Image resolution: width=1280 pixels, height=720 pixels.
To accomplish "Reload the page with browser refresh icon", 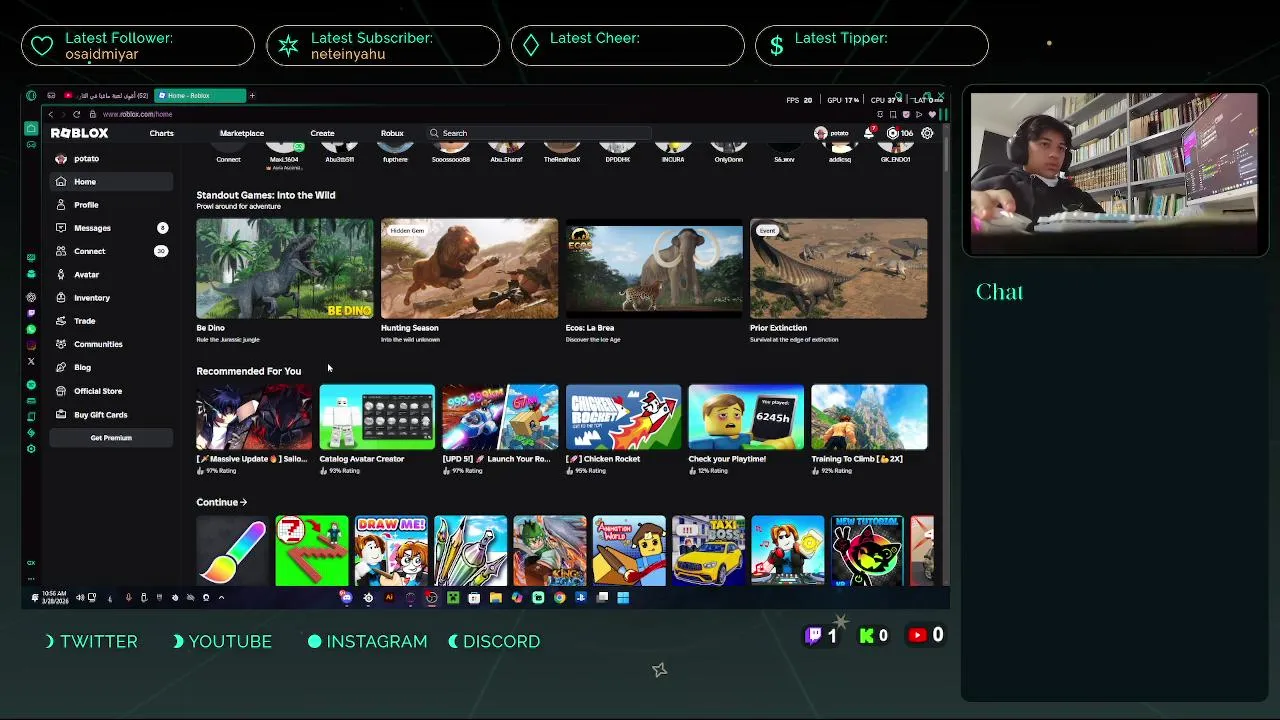I will [76, 114].
